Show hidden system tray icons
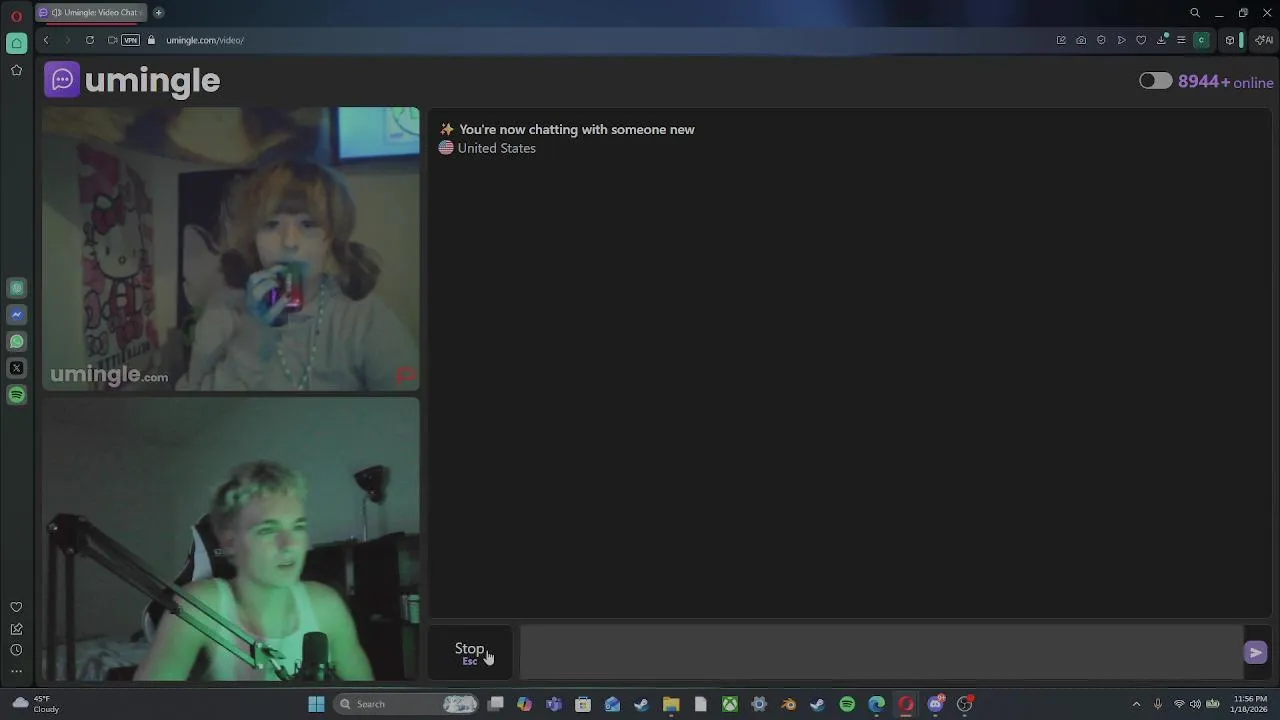Viewport: 1280px width, 720px height. (x=1136, y=704)
